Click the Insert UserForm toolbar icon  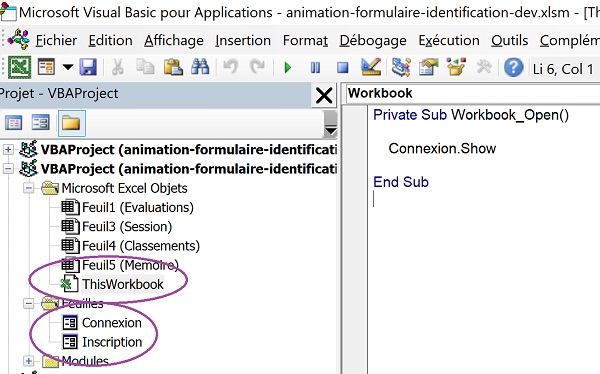pyautogui.click(x=46, y=68)
